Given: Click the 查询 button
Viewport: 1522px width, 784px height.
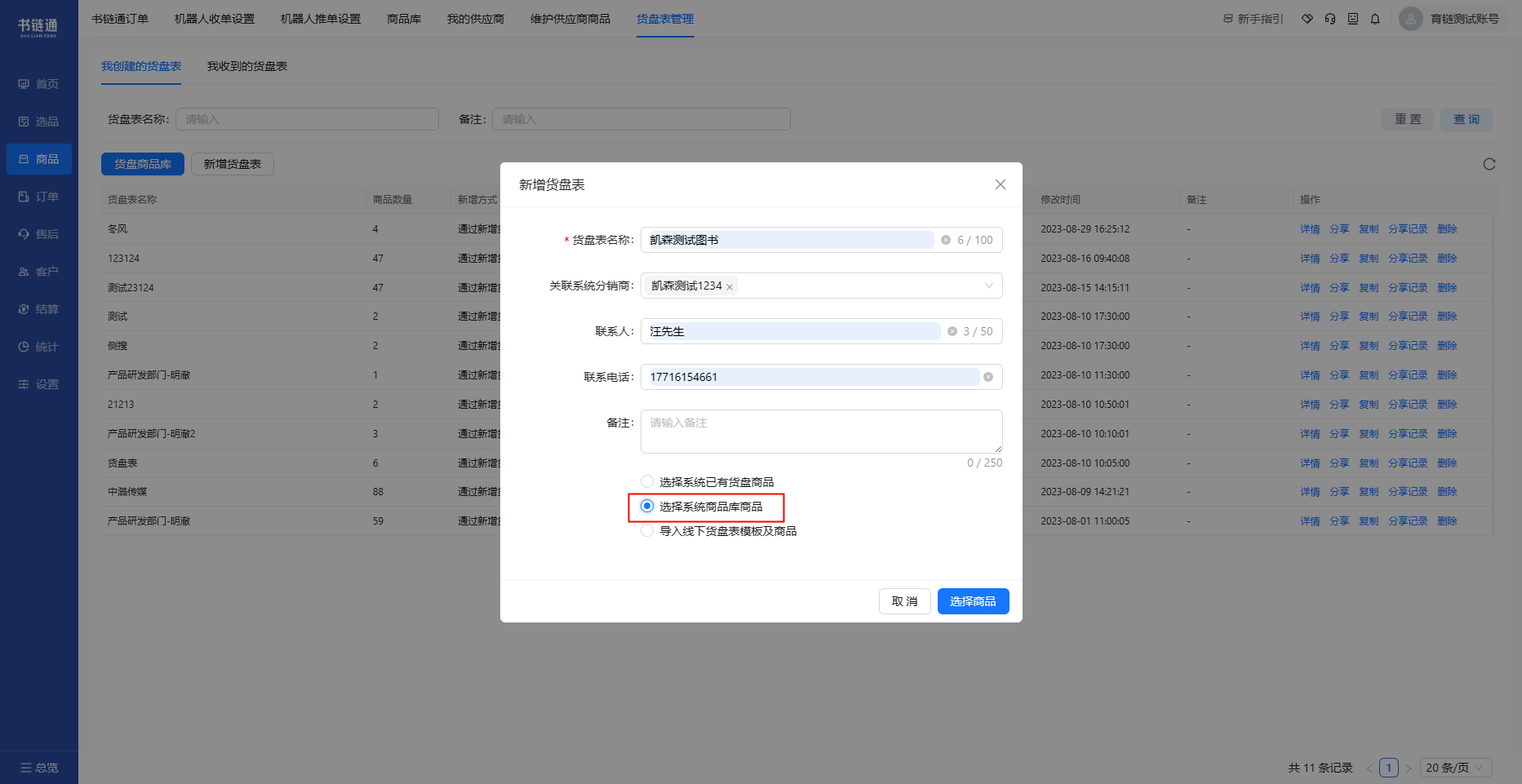Looking at the screenshot, I should click(1467, 119).
